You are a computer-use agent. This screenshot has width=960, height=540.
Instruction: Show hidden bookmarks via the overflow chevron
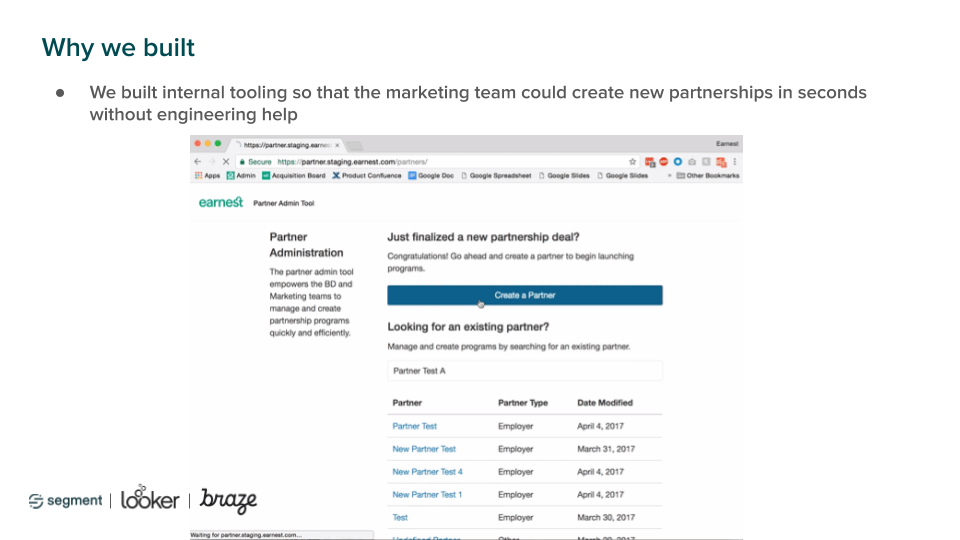pyautogui.click(x=669, y=176)
